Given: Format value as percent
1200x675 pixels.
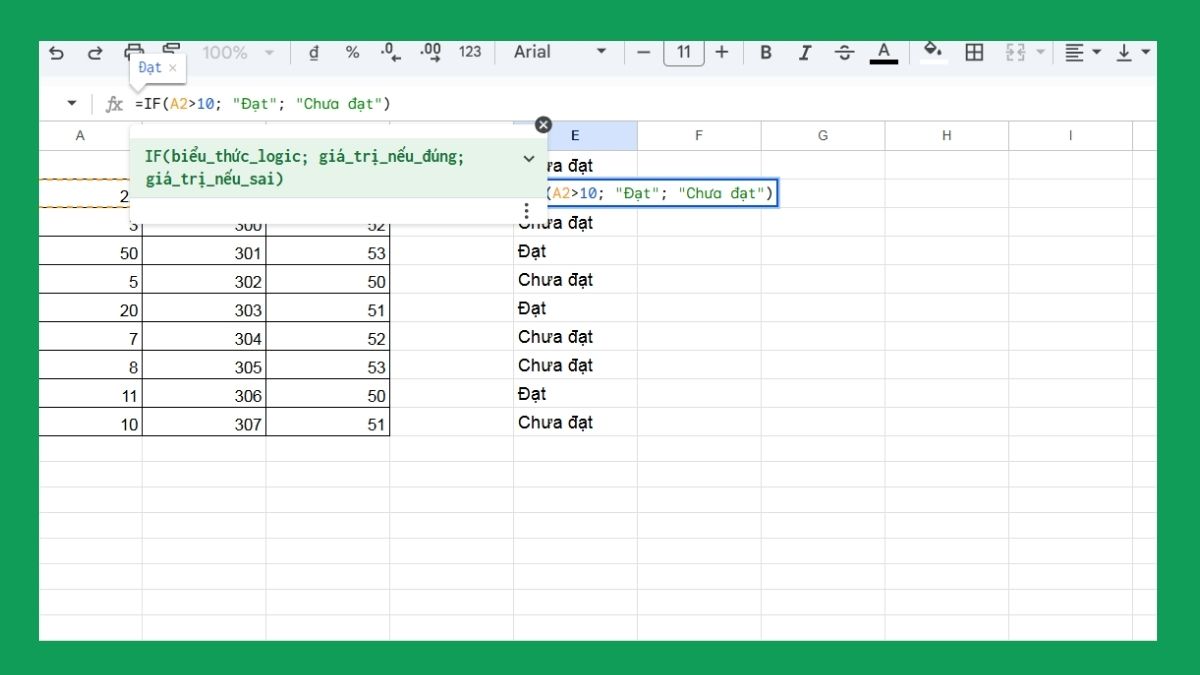Looking at the screenshot, I should pyautogui.click(x=352, y=52).
